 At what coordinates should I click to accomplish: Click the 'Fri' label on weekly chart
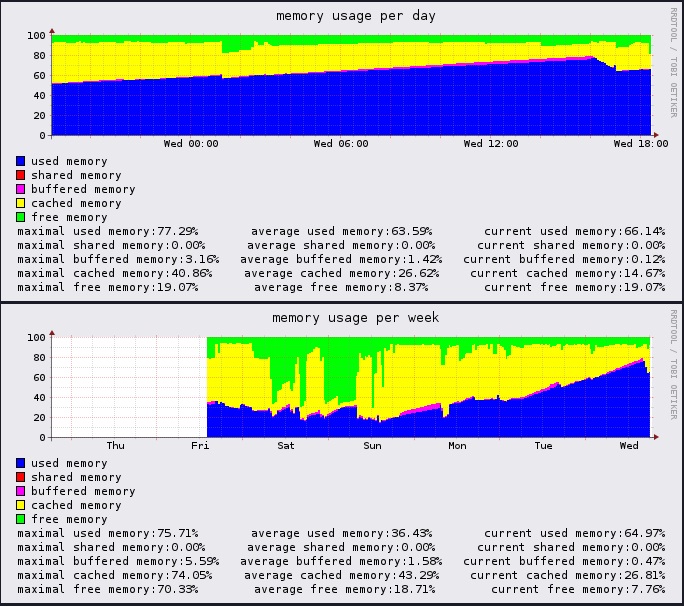click(x=200, y=445)
